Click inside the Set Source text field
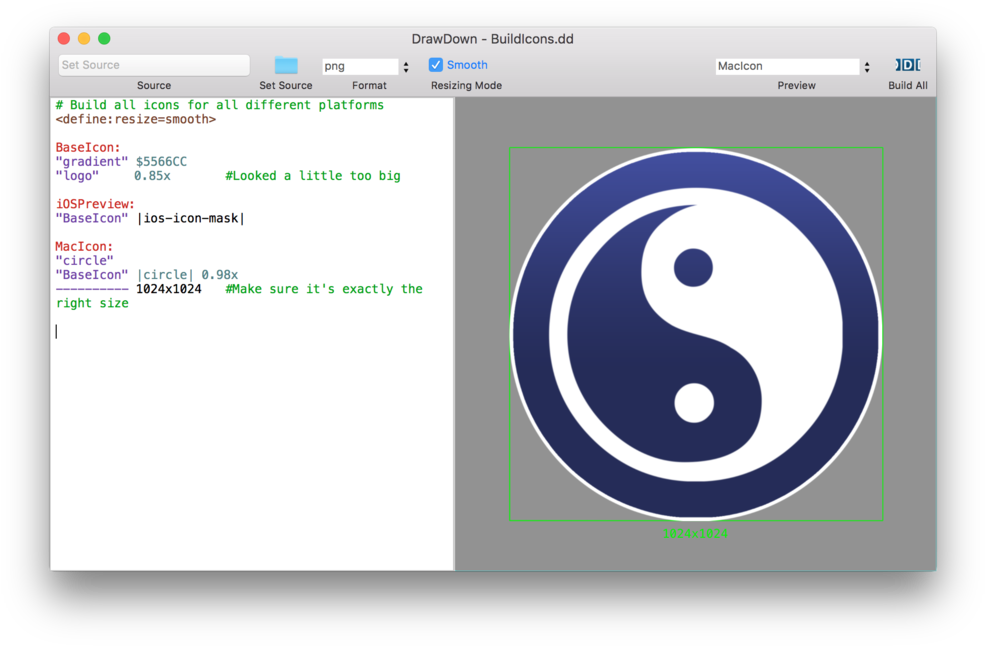Screen dimensions: 985x646 [x=154, y=65]
